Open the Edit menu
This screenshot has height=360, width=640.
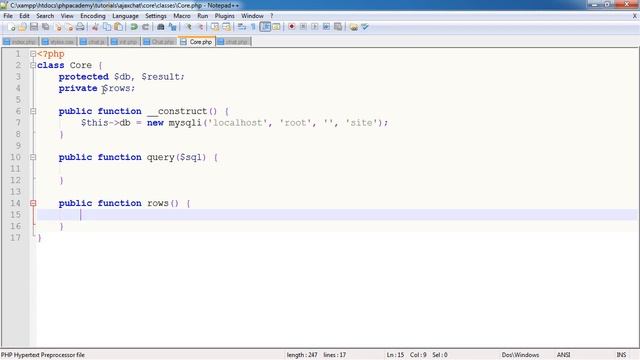pos(24,16)
